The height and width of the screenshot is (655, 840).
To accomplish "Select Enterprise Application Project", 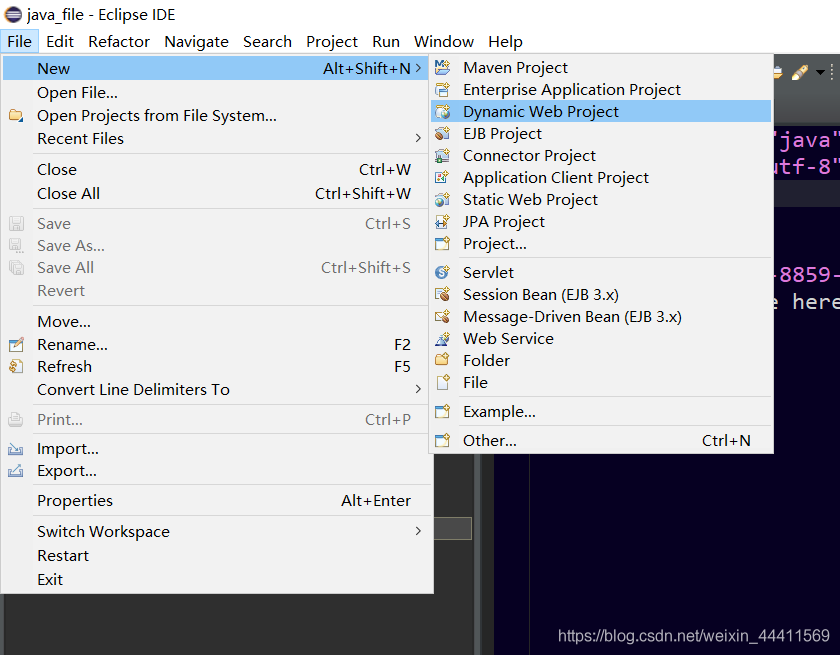I will click(601, 89).
